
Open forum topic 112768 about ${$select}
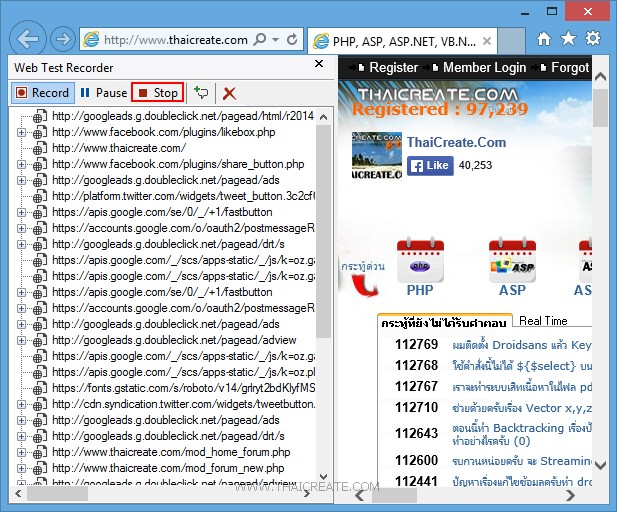coord(522,366)
